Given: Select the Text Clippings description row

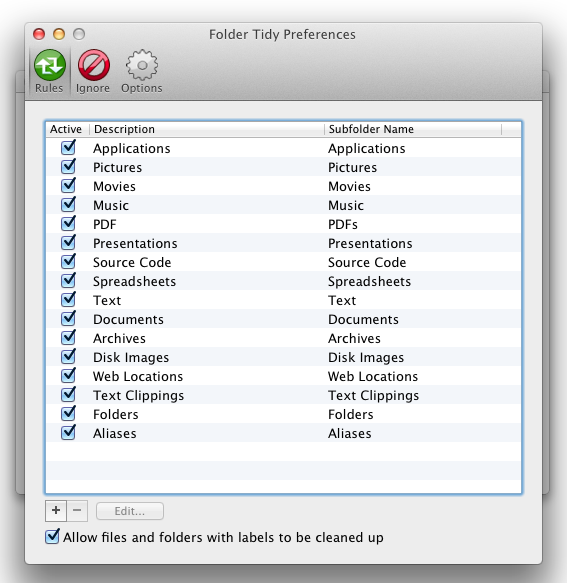Looking at the screenshot, I should [x=138, y=395].
